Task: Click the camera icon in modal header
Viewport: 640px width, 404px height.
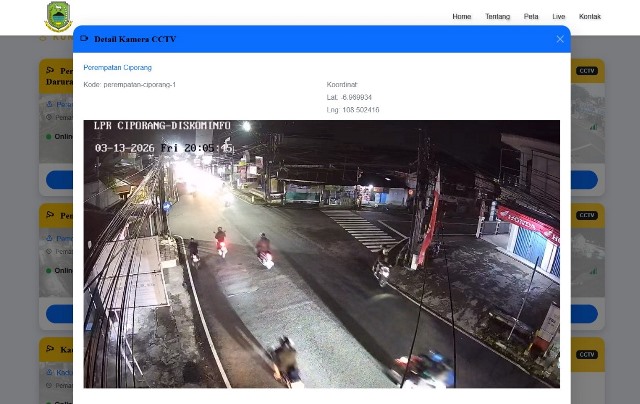Action: (x=84, y=39)
